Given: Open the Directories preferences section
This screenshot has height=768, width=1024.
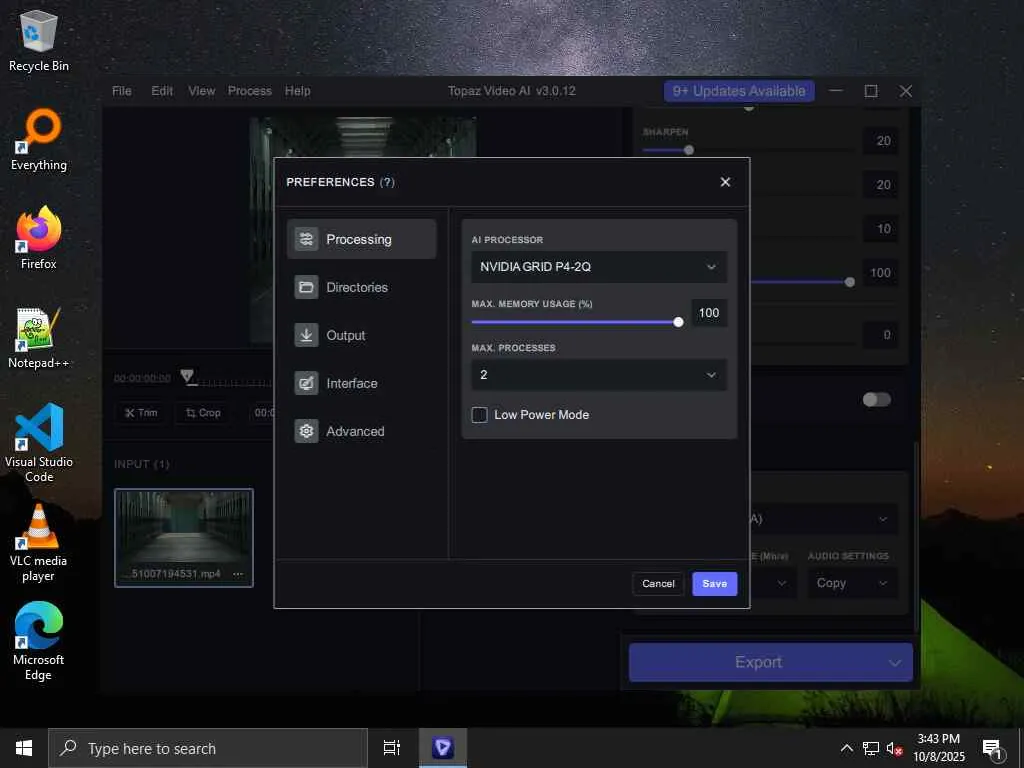Looking at the screenshot, I should [361, 287].
